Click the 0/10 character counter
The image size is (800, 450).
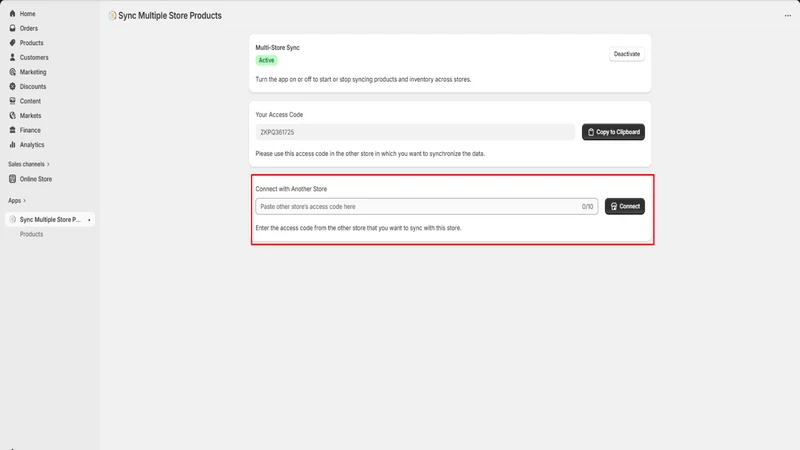(x=587, y=207)
